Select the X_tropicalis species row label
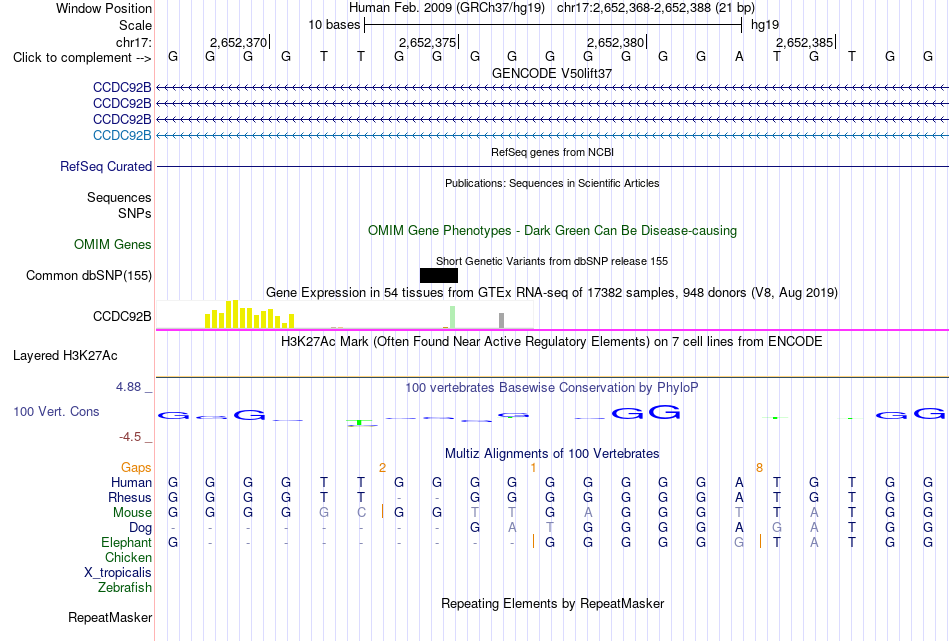Image resolution: width=950 pixels, height=641 pixels. coord(118,573)
